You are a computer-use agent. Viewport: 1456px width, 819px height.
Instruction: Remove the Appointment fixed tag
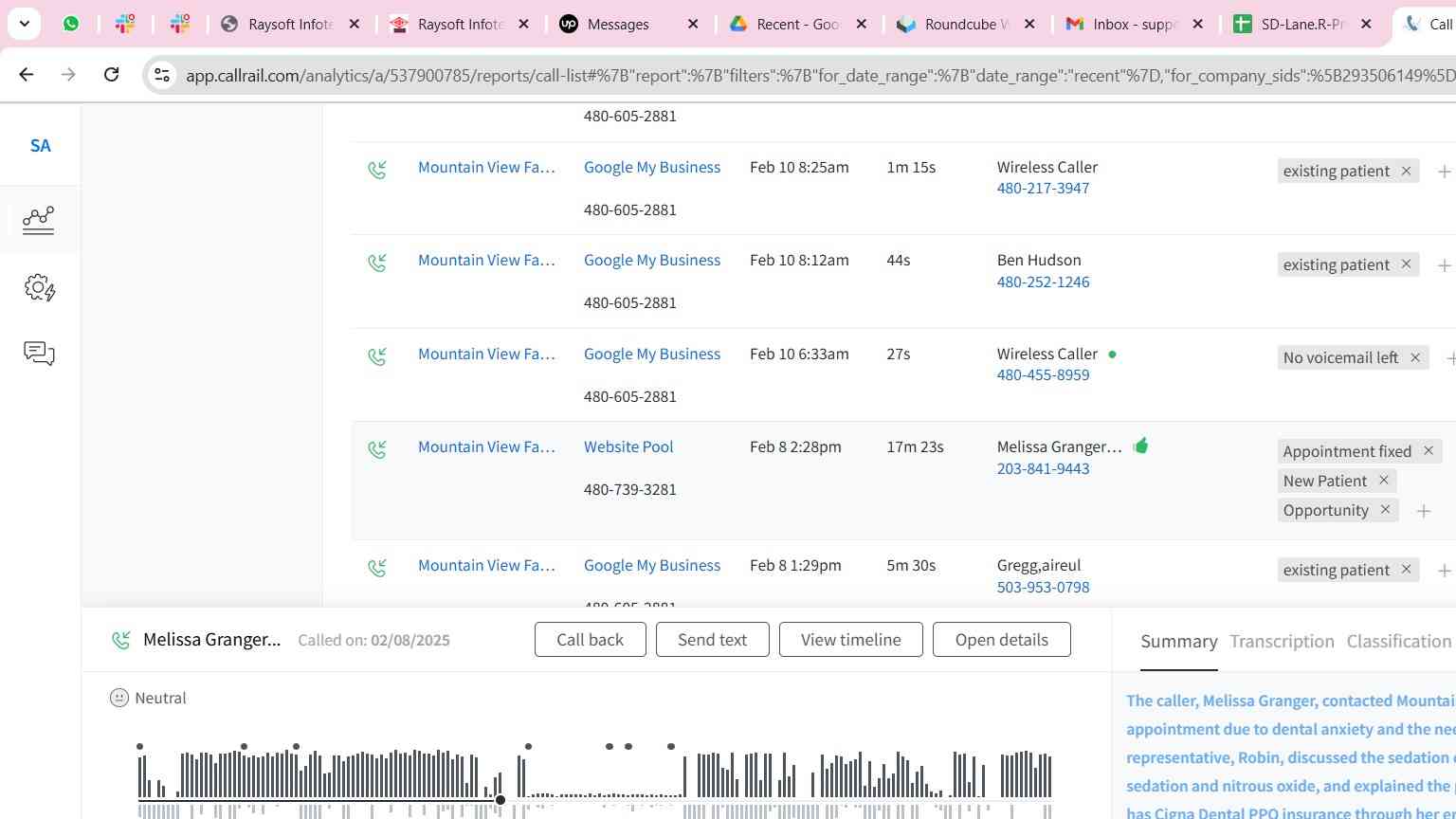click(x=1429, y=451)
